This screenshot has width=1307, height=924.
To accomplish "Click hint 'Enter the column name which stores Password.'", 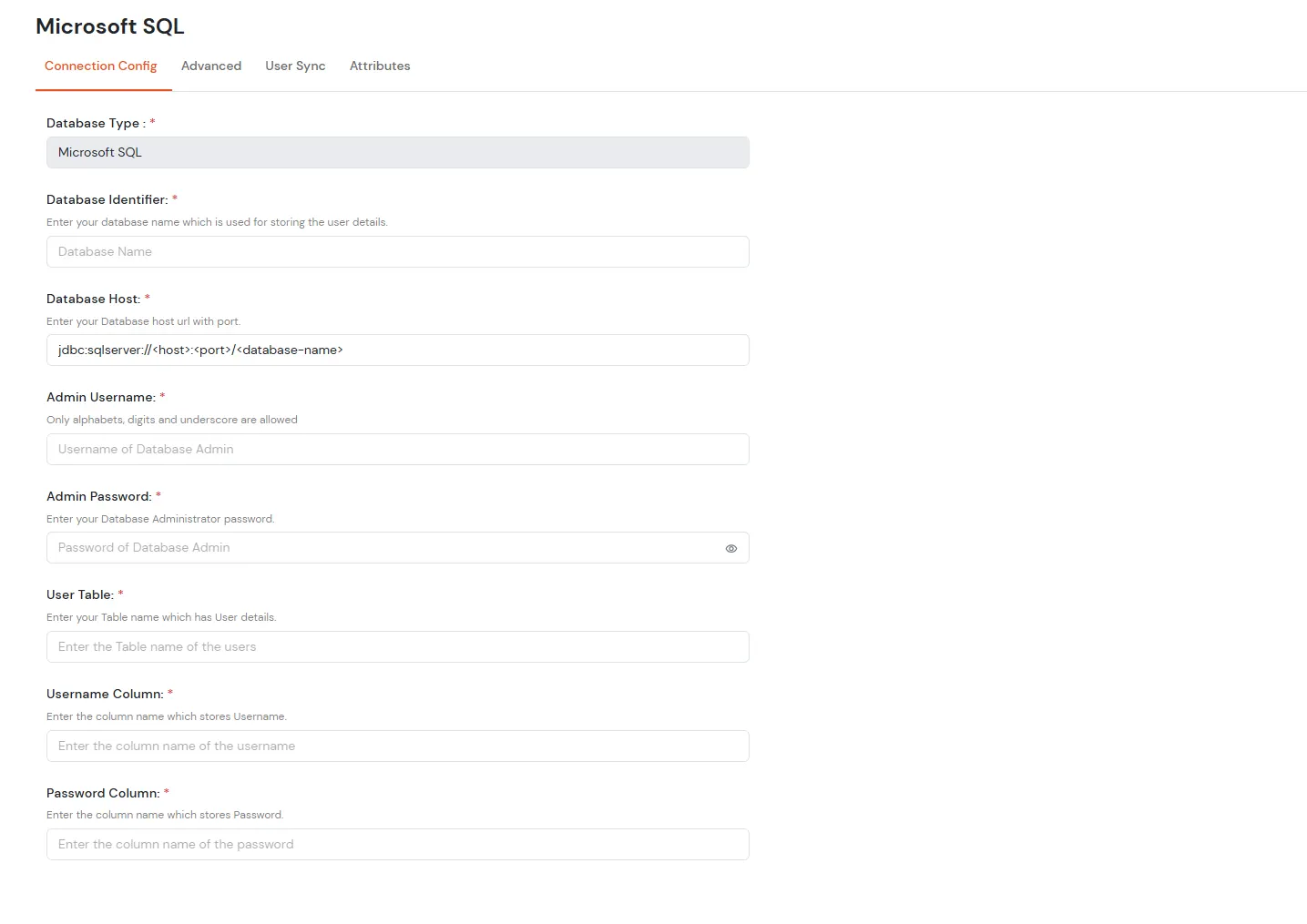I will coord(165,815).
